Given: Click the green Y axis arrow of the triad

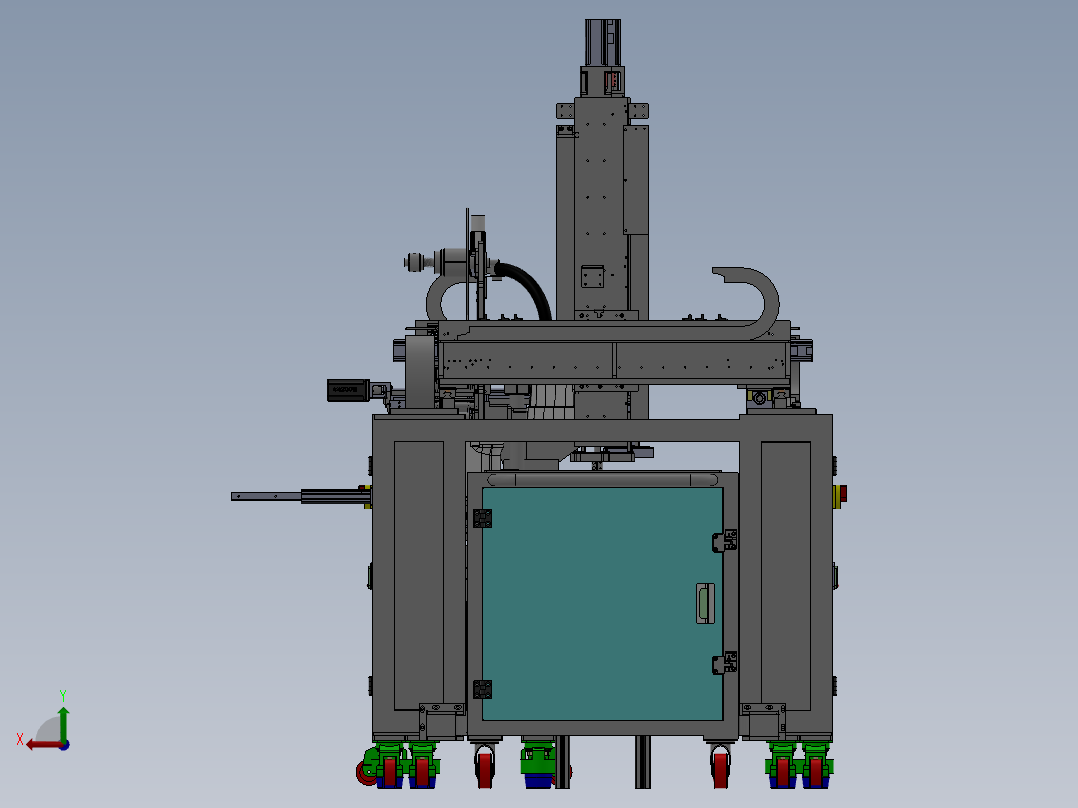Looking at the screenshot, I should [x=63, y=722].
